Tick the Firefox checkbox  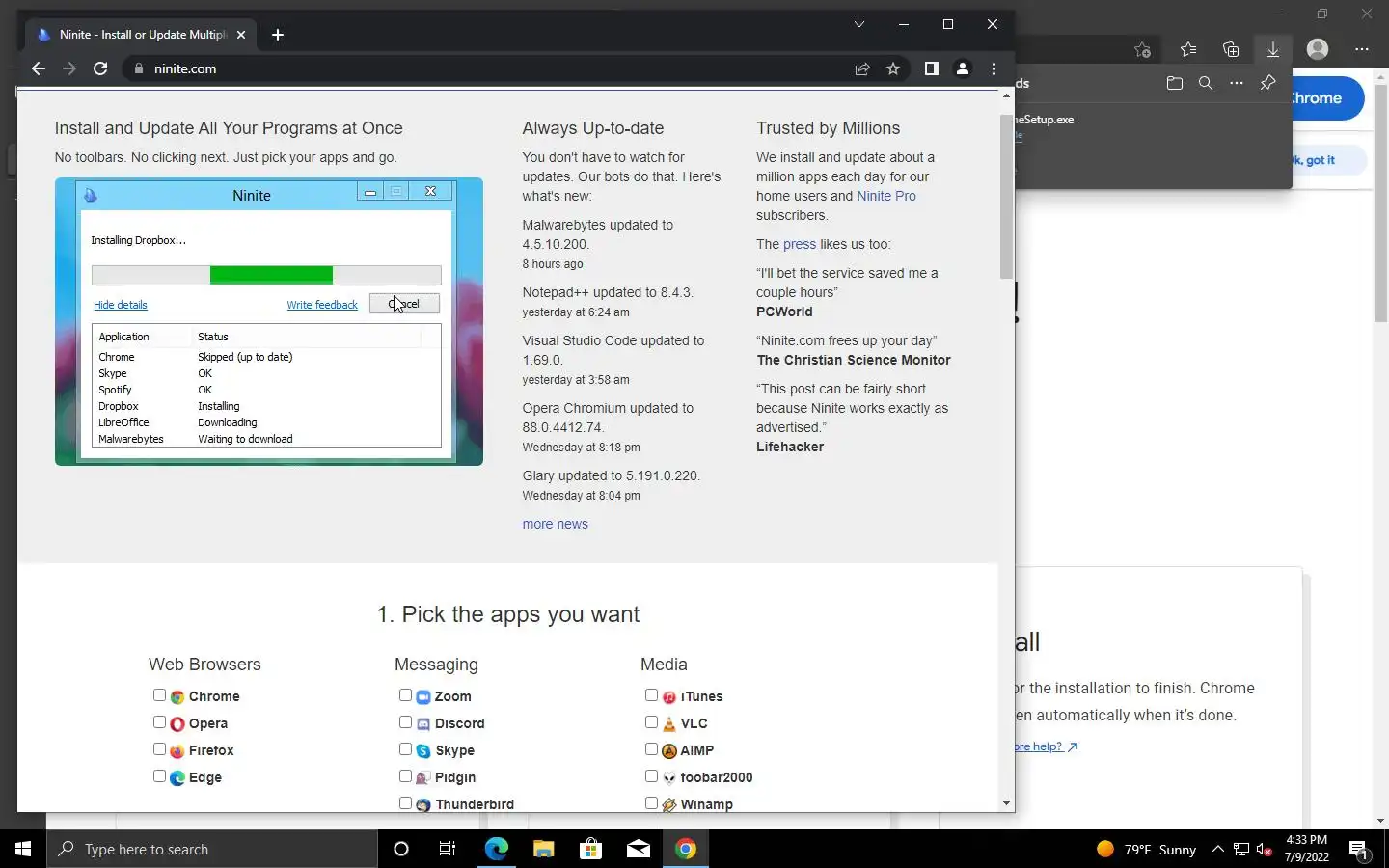[x=159, y=749]
